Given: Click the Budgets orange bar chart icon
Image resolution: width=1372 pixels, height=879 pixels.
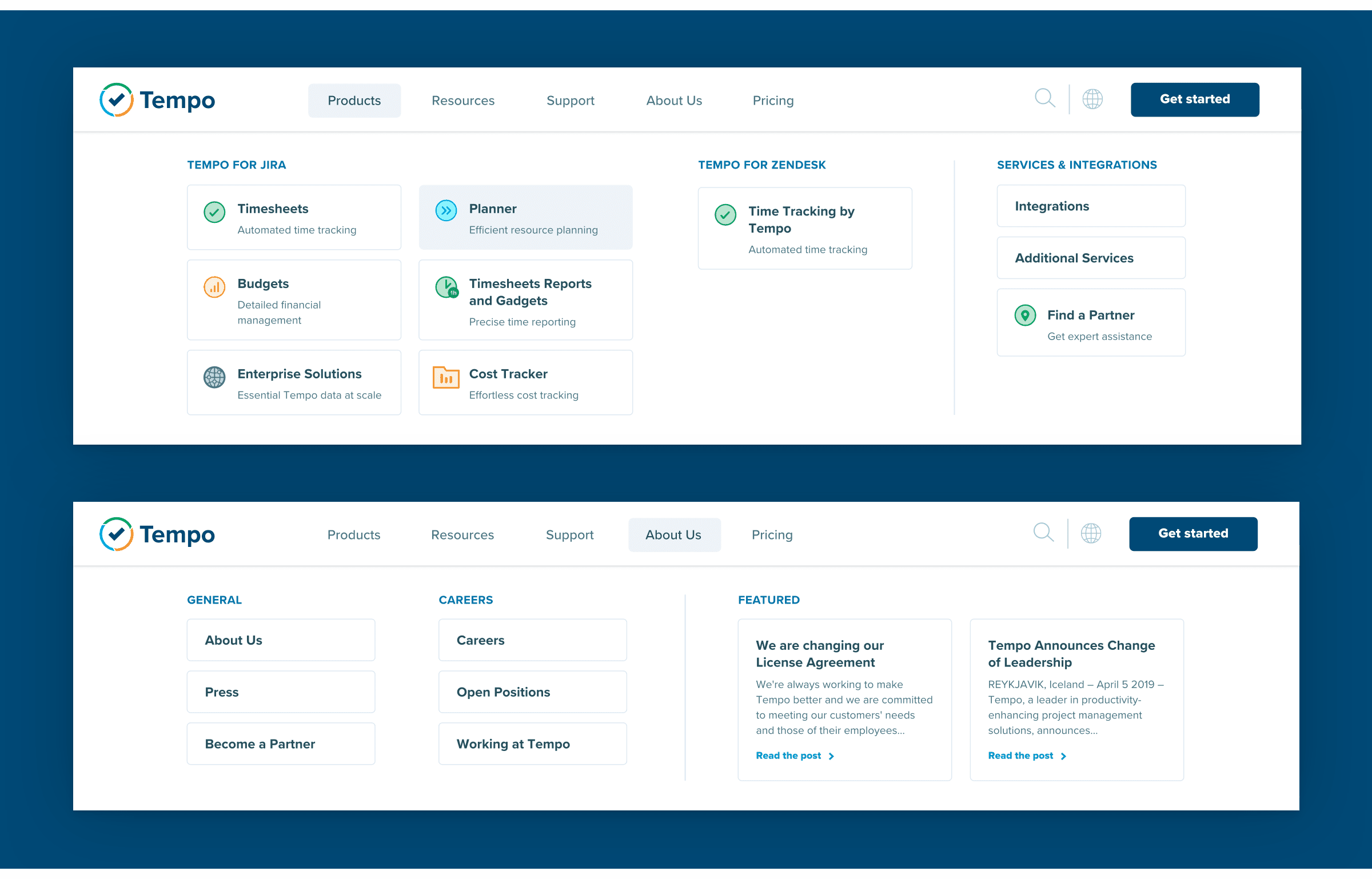Looking at the screenshot, I should pos(214,287).
